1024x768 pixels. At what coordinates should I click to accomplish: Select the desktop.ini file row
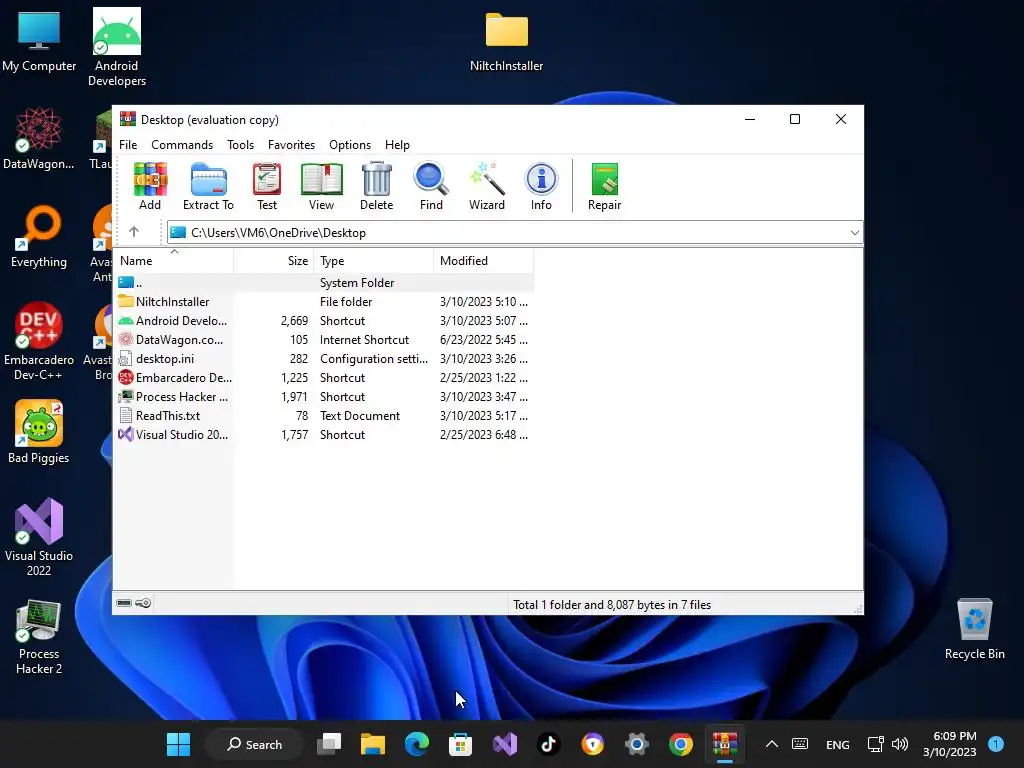click(325, 359)
